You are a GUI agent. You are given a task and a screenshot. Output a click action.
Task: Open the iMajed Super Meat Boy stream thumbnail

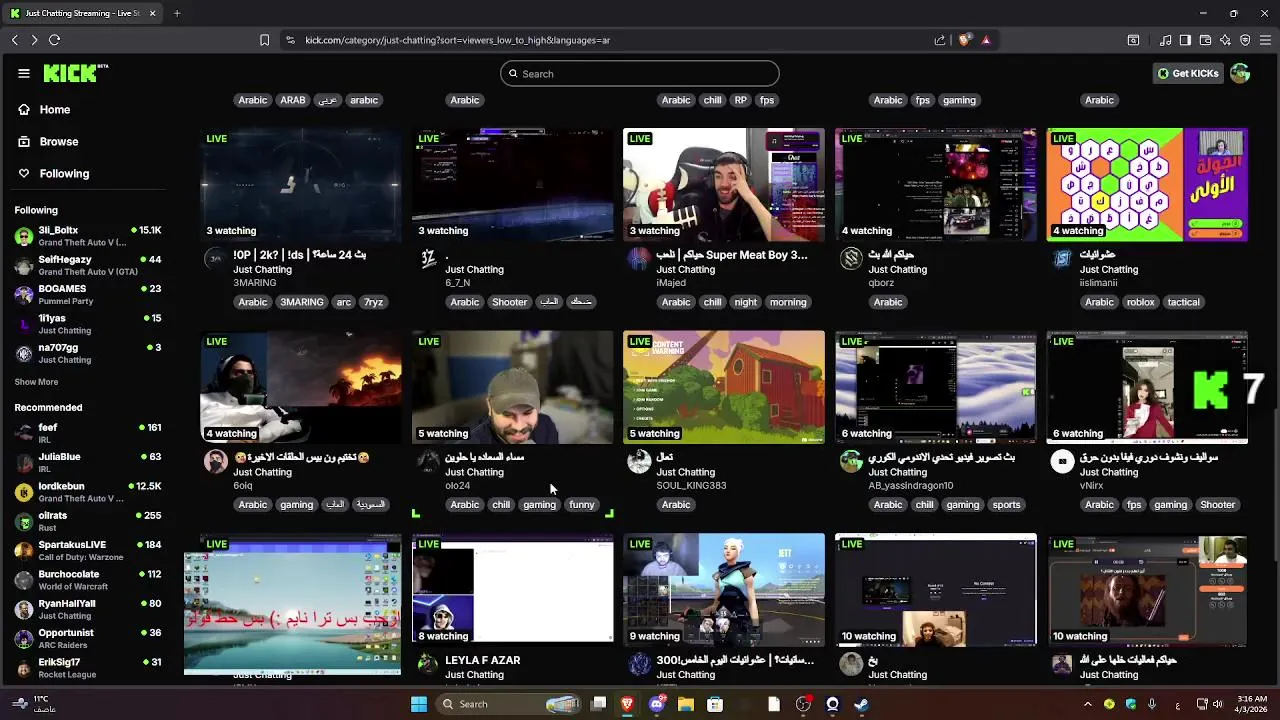(724, 185)
